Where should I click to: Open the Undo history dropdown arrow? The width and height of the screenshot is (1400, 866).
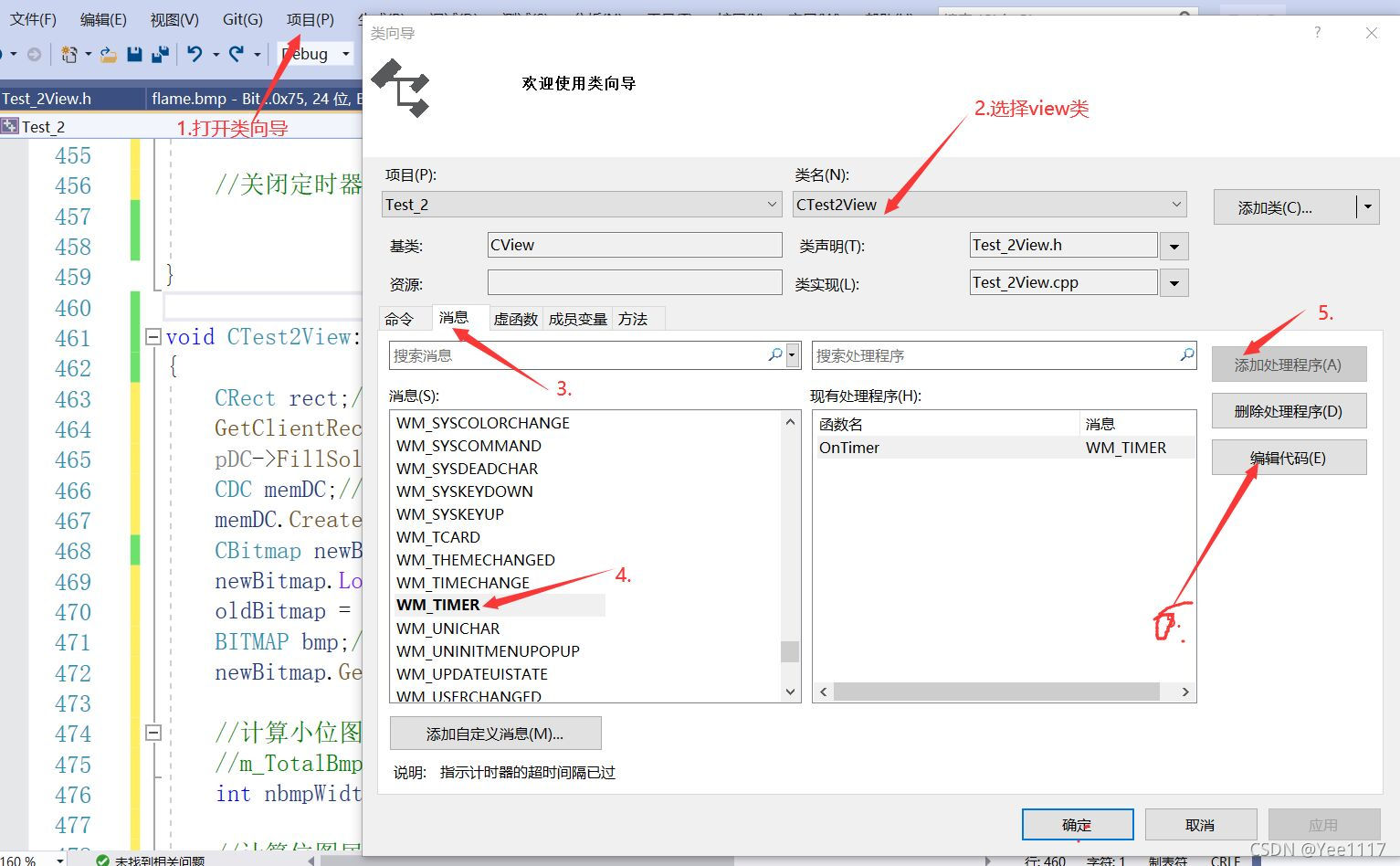216,55
